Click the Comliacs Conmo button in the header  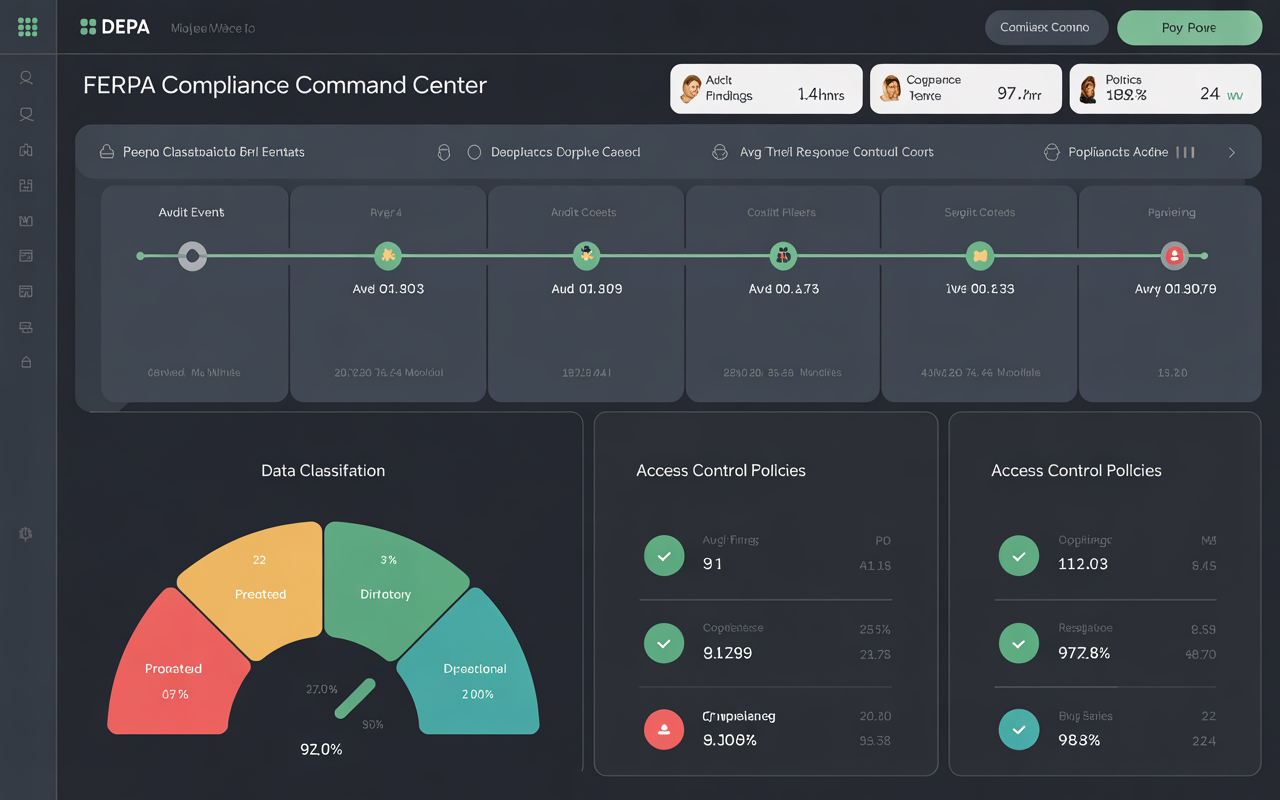1046,27
